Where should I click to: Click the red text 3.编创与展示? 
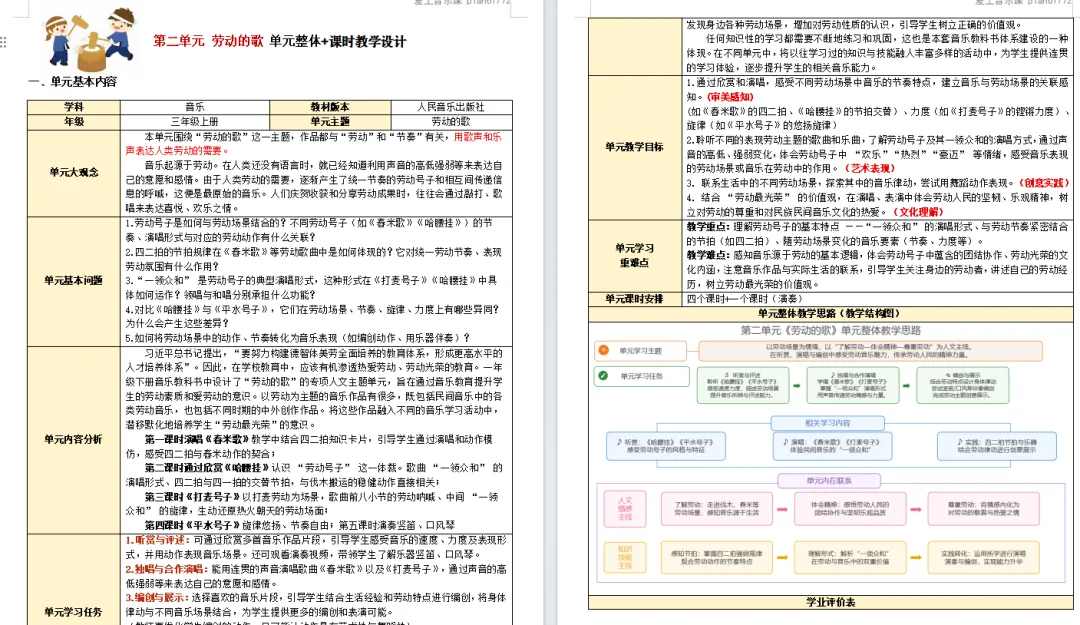157,597
